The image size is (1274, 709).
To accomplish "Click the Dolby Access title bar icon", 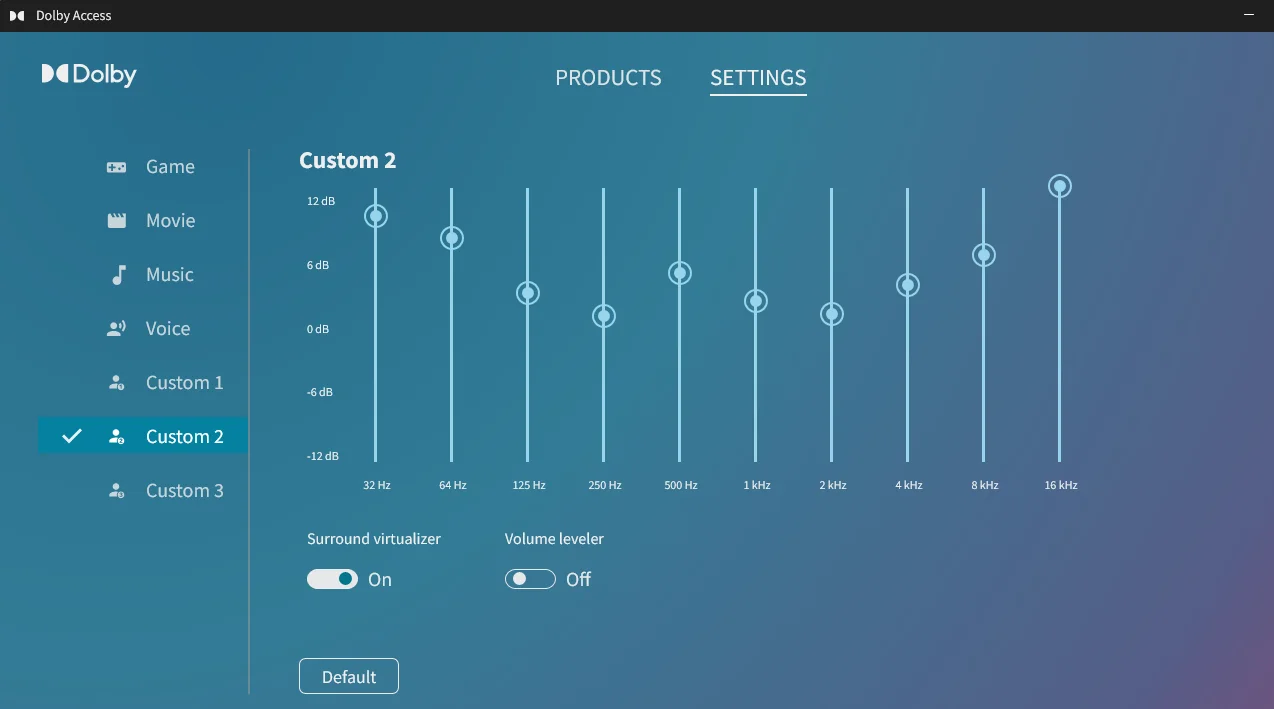I will click(16, 15).
